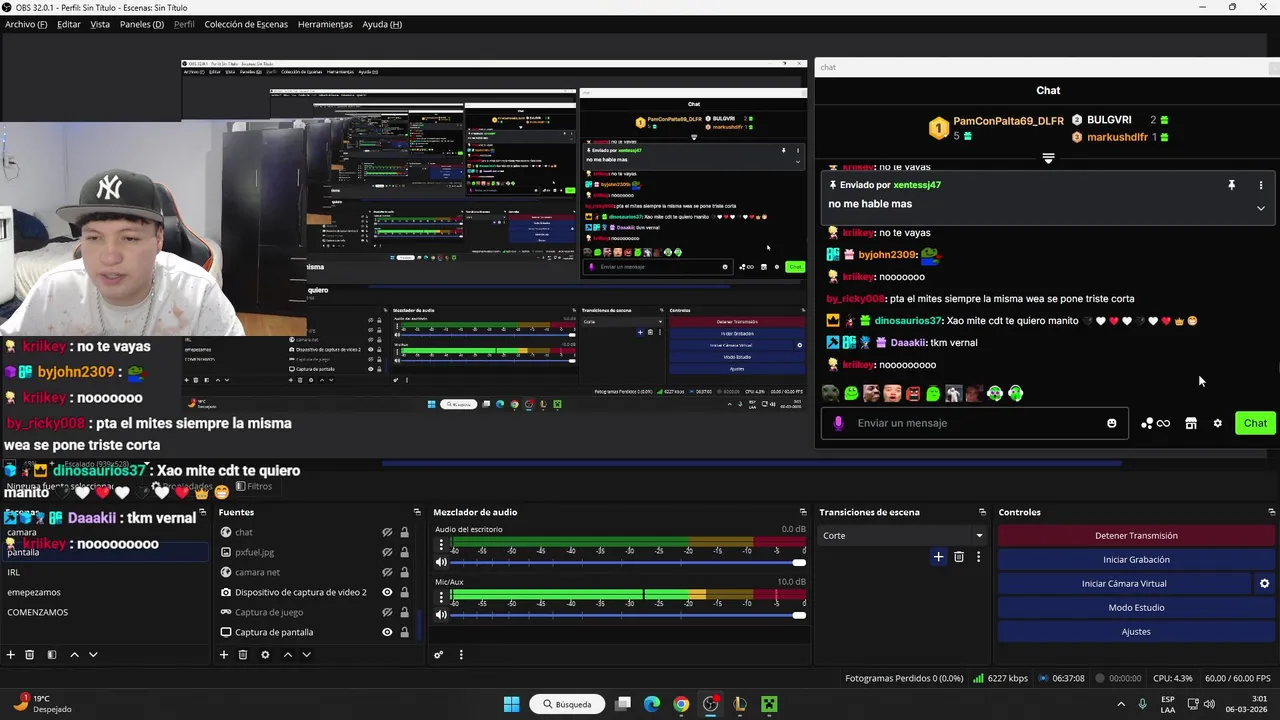The height and width of the screenshot is (720, 1280).
Task: Open Google Chrome from the taskbar
Action: coord(681,704)
